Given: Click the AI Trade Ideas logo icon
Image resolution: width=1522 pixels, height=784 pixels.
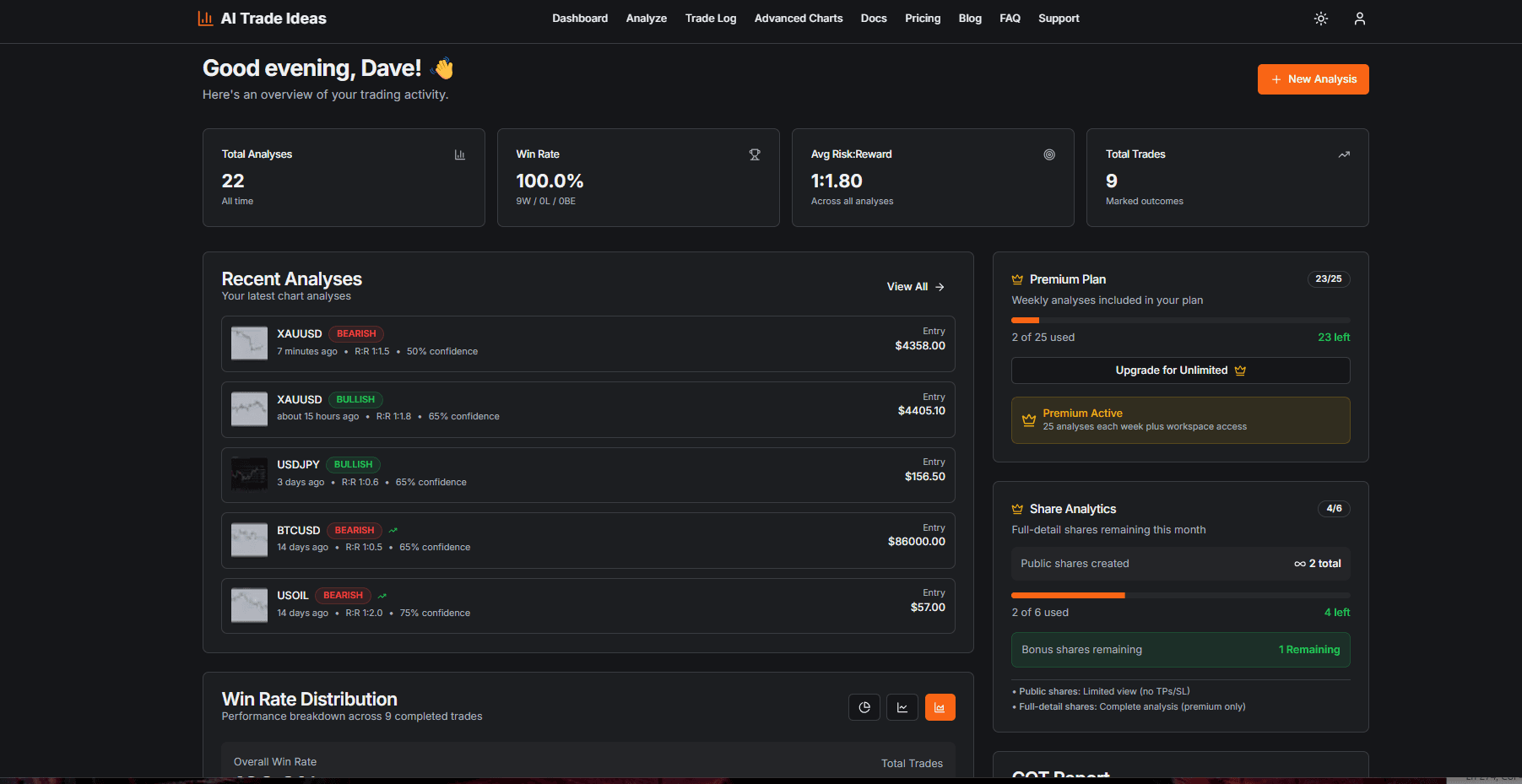Looking at the screenshot, I should tap(205, 19).
